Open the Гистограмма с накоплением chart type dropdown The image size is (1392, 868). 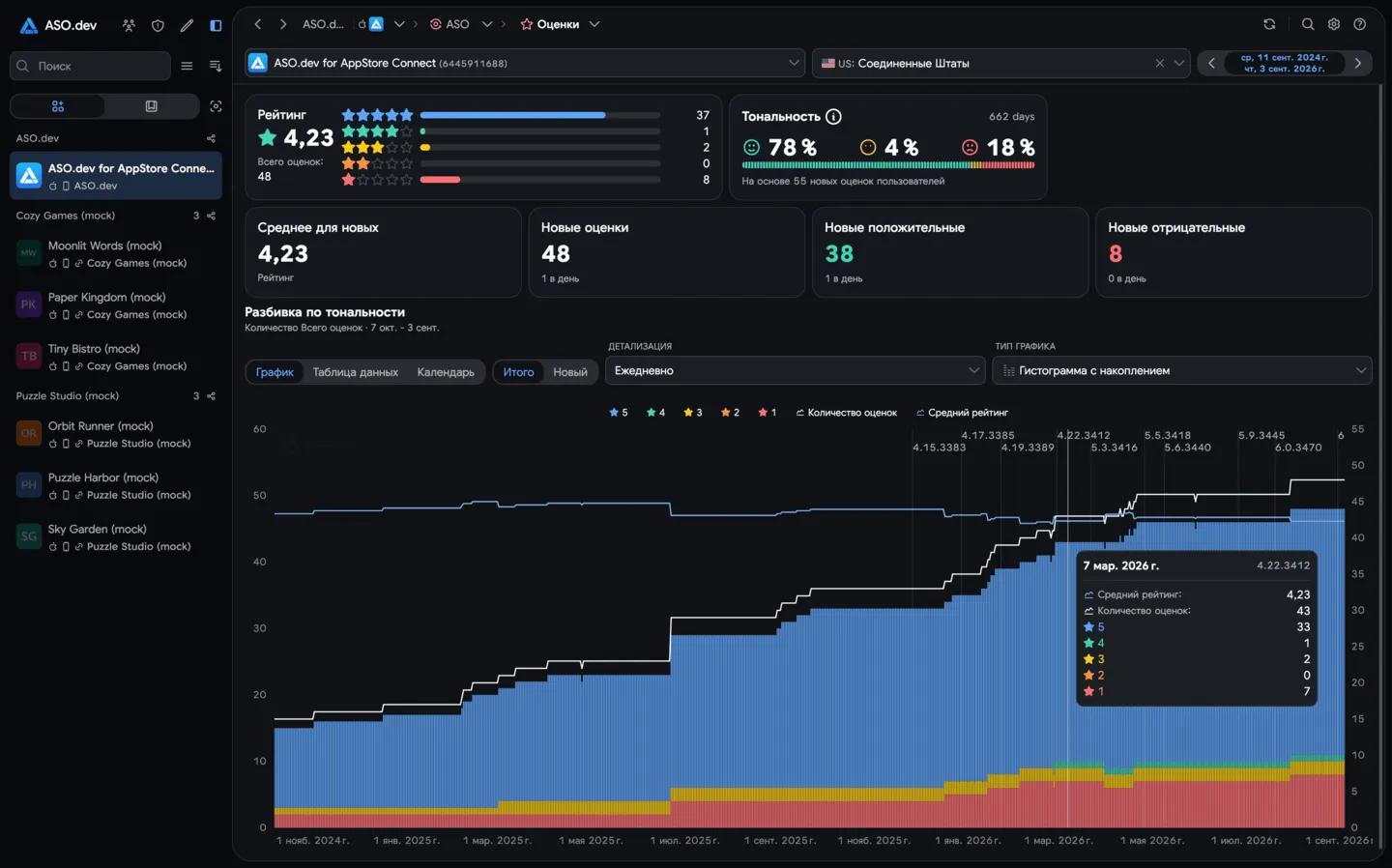(1182, 370)
